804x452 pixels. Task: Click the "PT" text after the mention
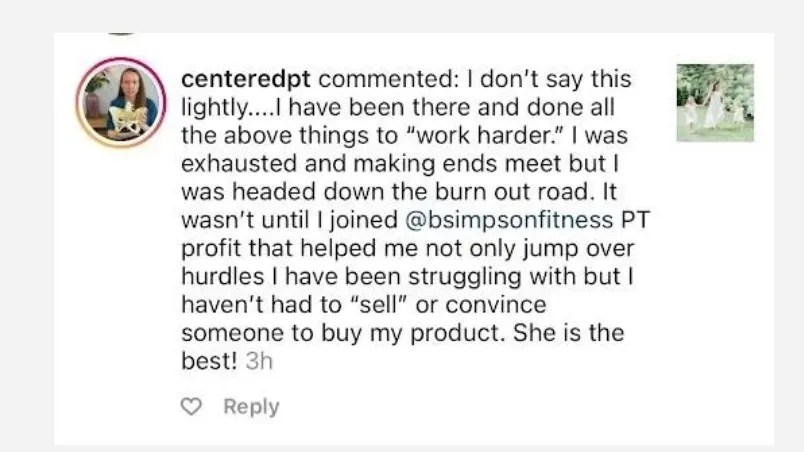635,220
